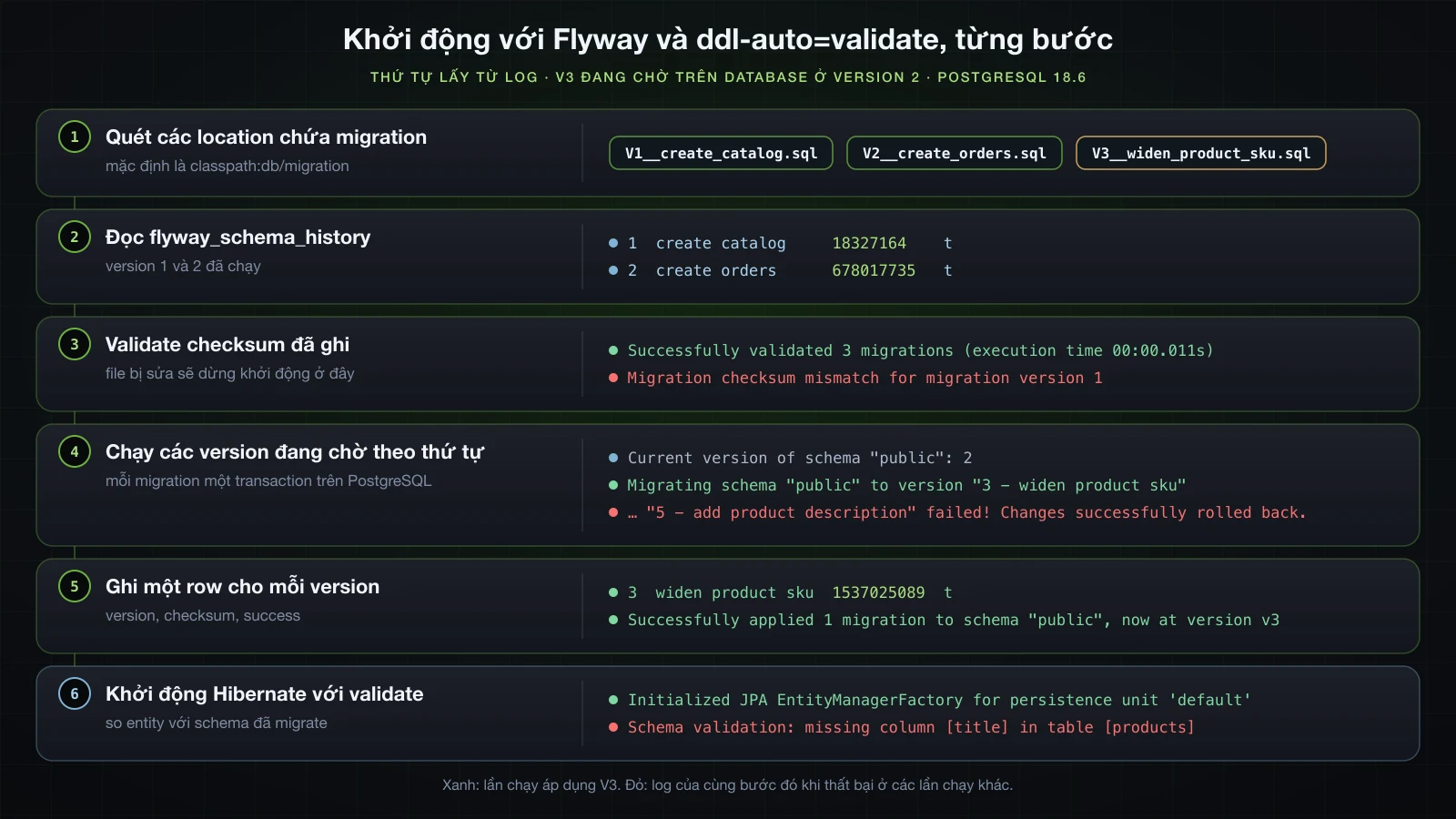Click 'widen product sku' row
1456x819 pixels.
point(781,592)
